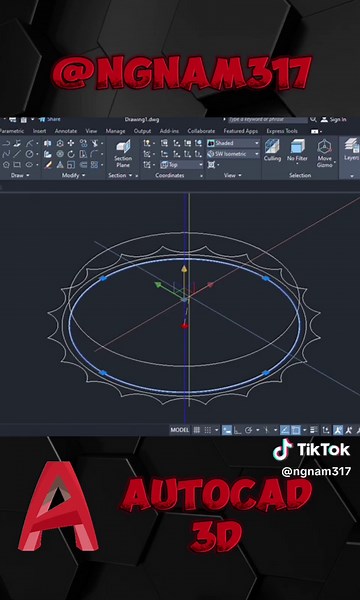Select the Polygon tool in Draw panel
360x600 pixels.
pyautogui.click(x=6, y=165)
